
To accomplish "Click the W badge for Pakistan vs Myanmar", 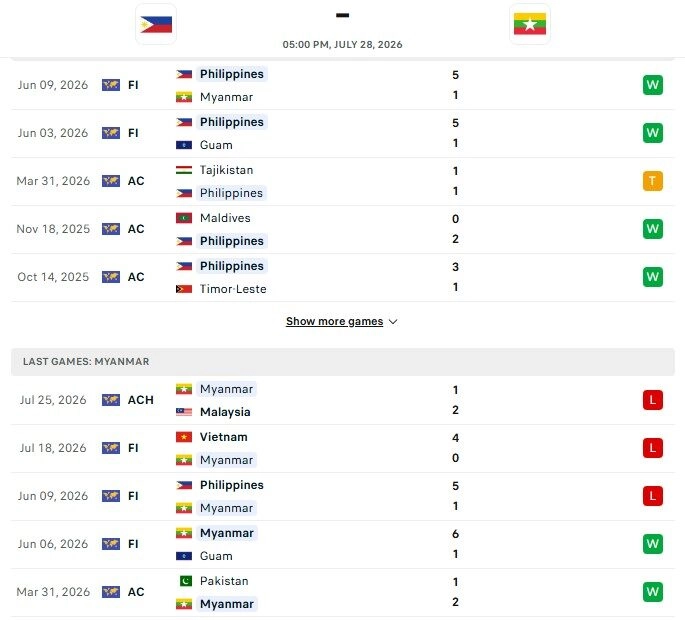I will (x=653, y=592).
